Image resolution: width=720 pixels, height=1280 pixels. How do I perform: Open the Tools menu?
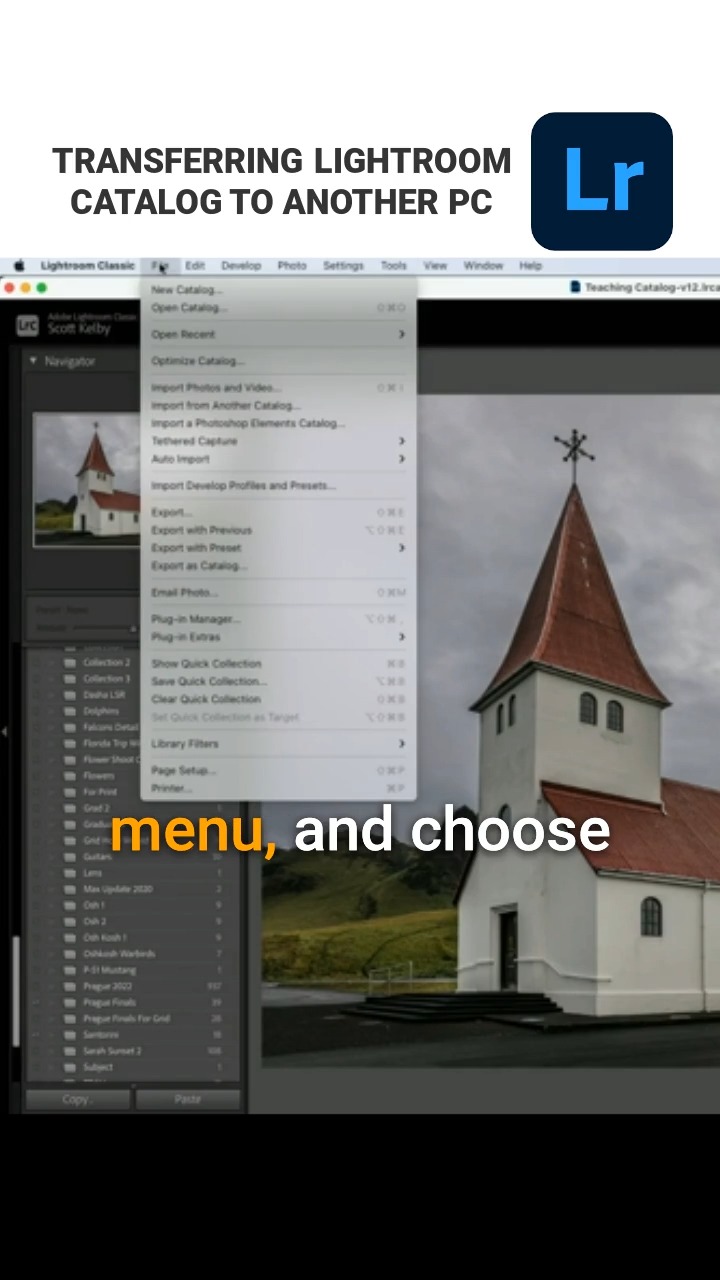point(394,266)
